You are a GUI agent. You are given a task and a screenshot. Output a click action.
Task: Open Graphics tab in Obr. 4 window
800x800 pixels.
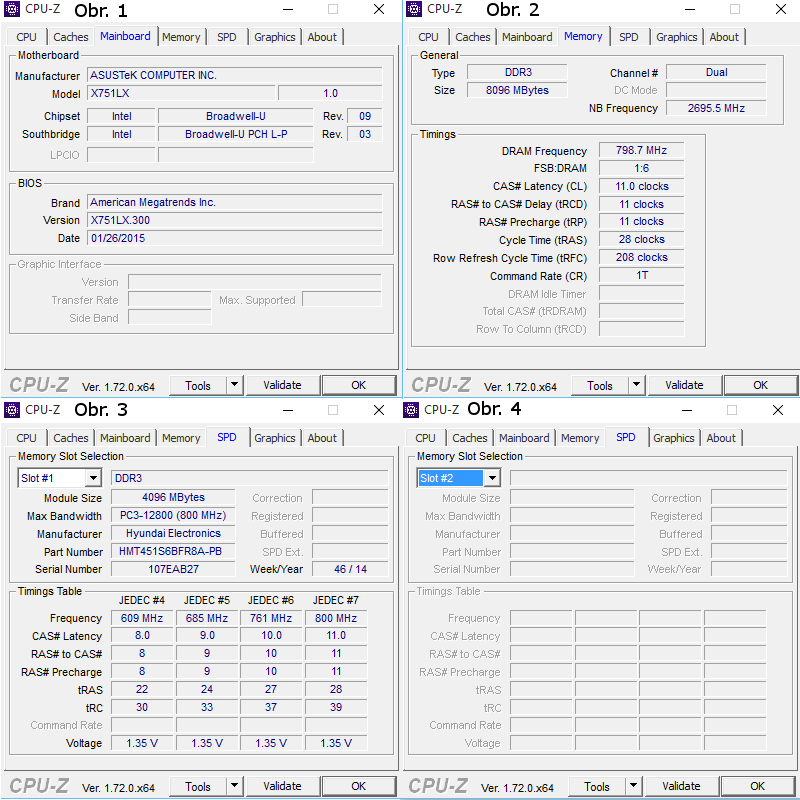point(673,438)
